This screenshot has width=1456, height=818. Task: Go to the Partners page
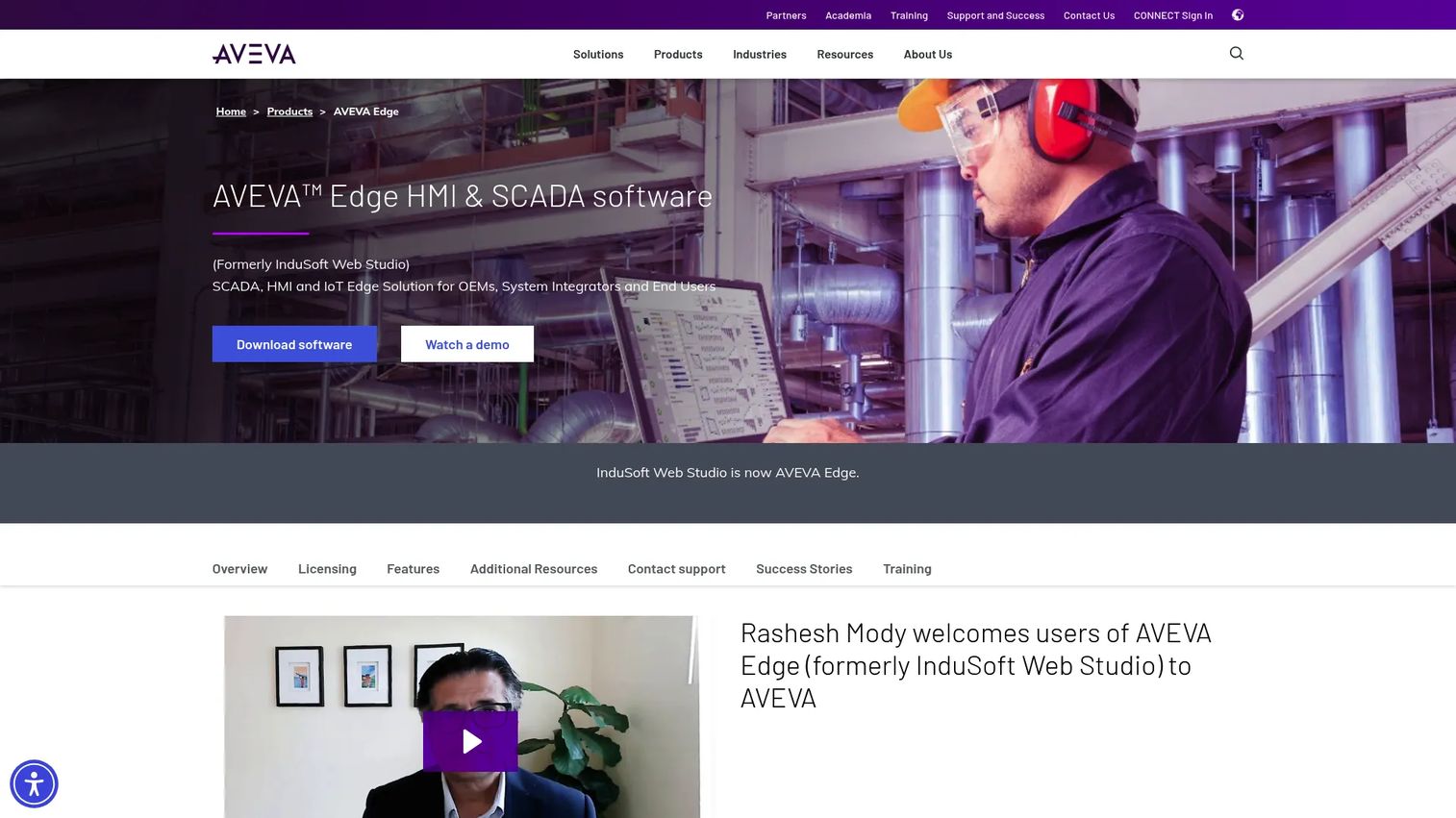point(786,15)
